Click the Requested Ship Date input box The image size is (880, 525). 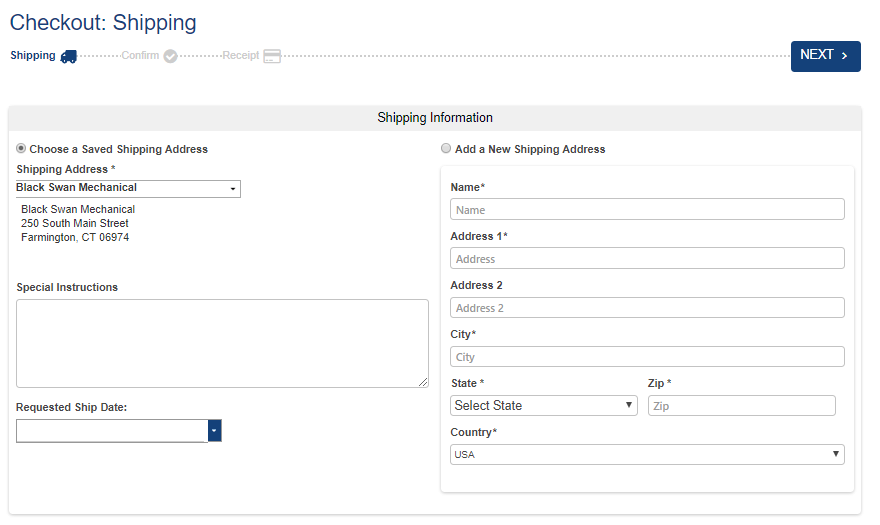tap(112, 431)
